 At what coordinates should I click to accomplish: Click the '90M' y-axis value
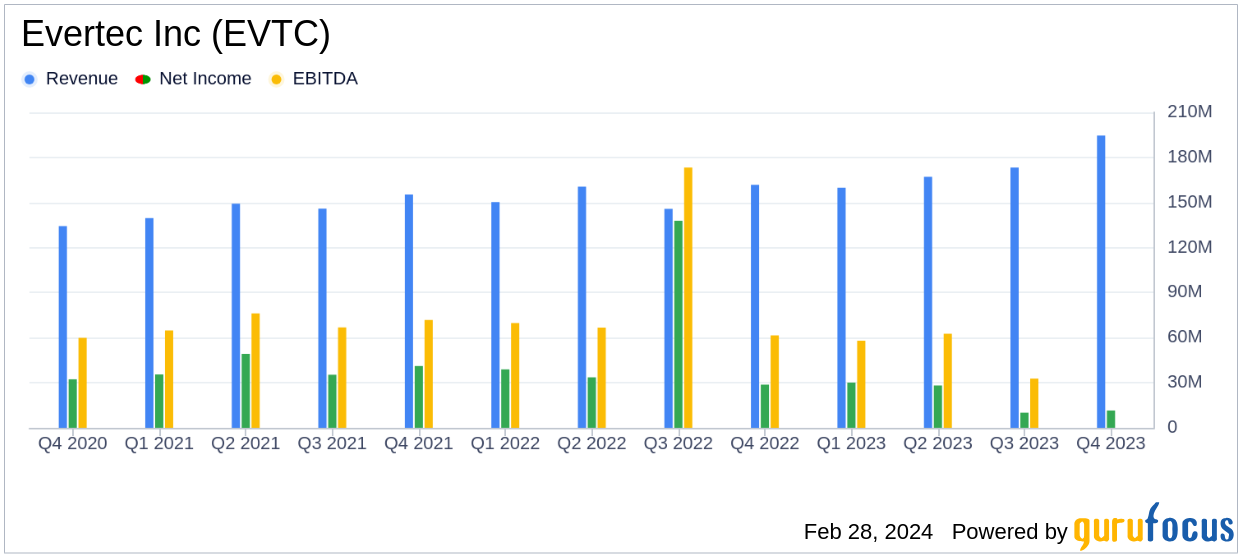(x=1185, y=292)
